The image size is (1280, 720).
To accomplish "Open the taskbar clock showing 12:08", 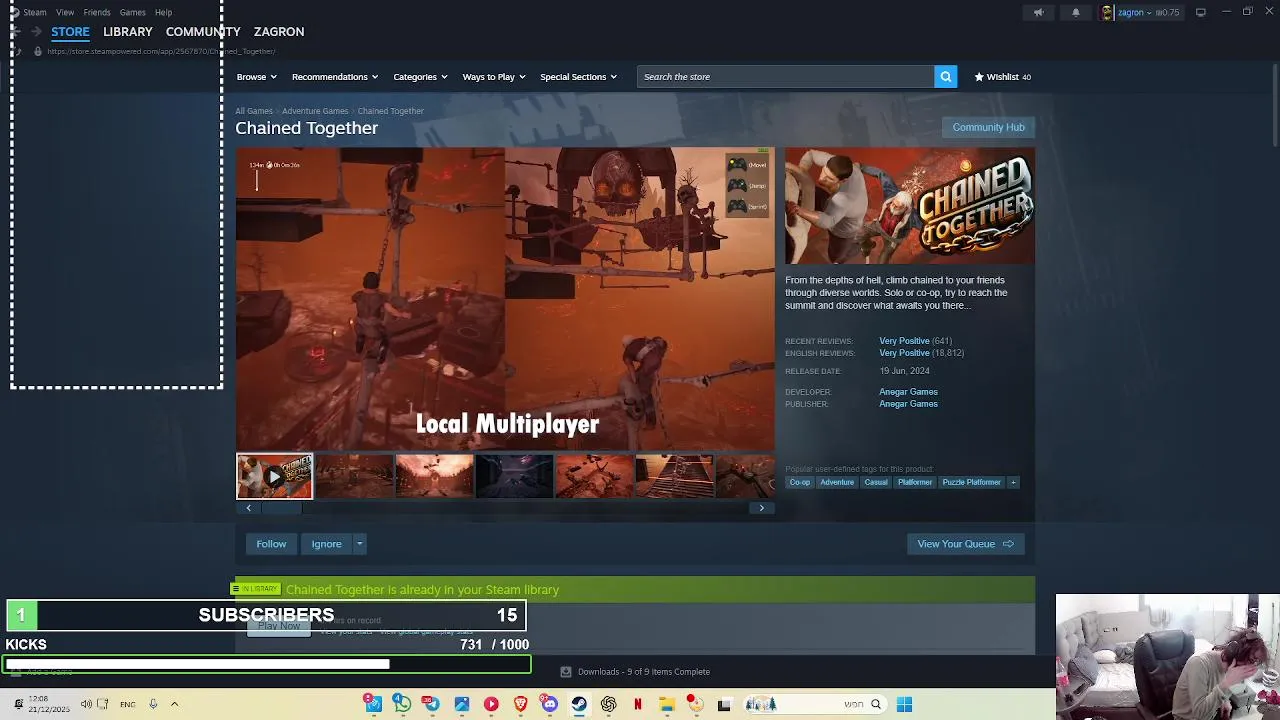I will point(48,704).
